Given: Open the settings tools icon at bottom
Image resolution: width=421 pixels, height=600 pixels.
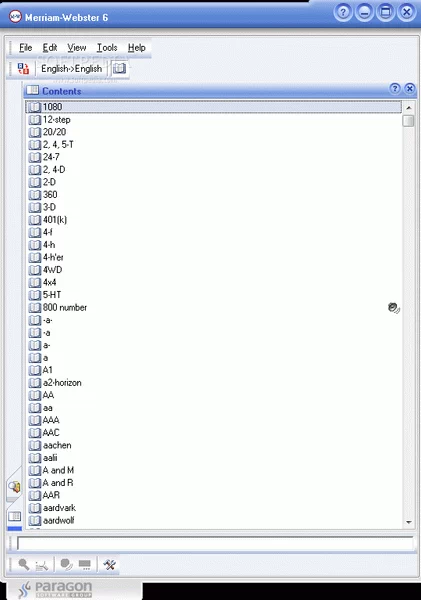Looking at the screenshot, I should (109, 564).
